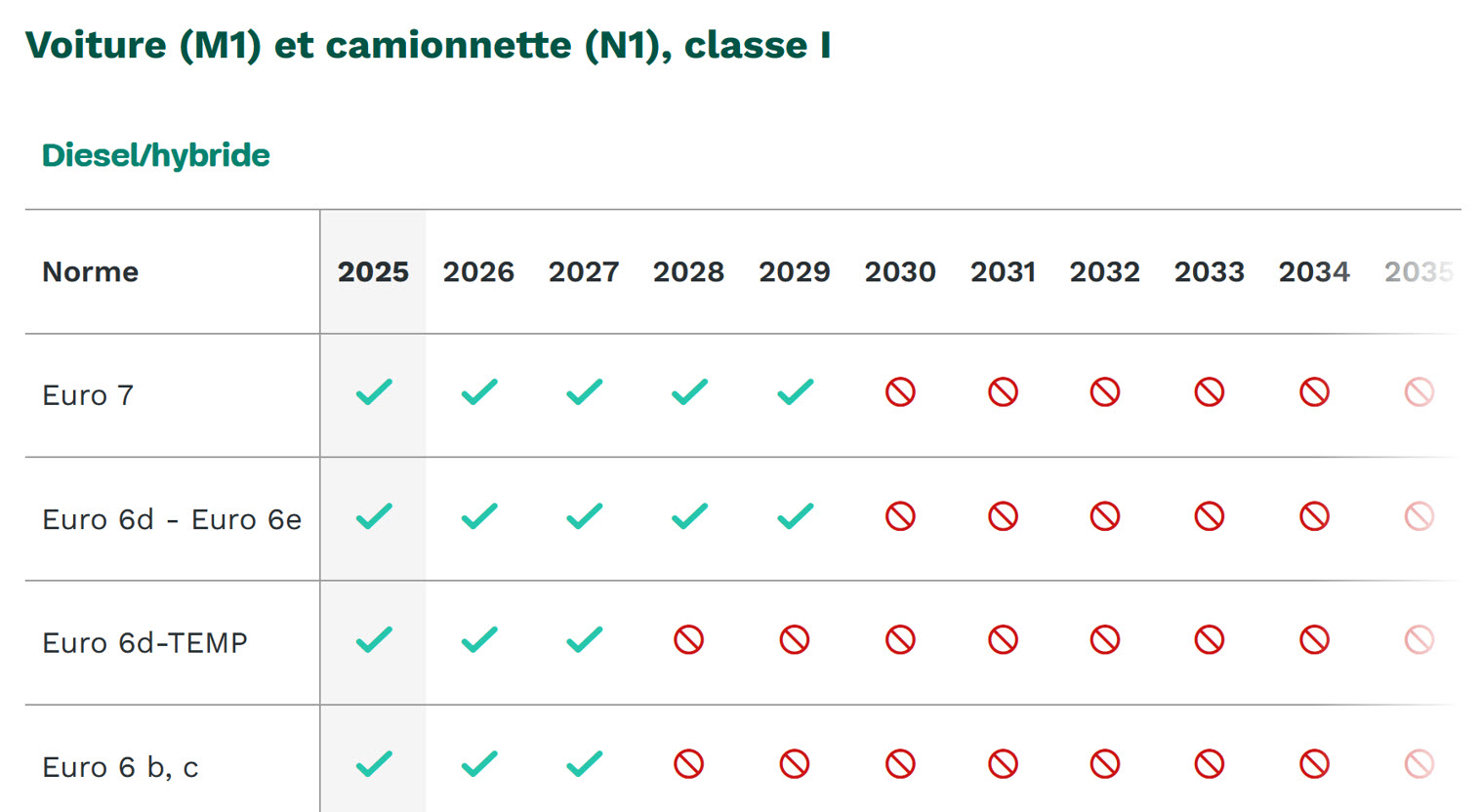1480x812 pixels.
Task: Click Euro 6 b, c prohibited icon for 2028
Action: 689,764
